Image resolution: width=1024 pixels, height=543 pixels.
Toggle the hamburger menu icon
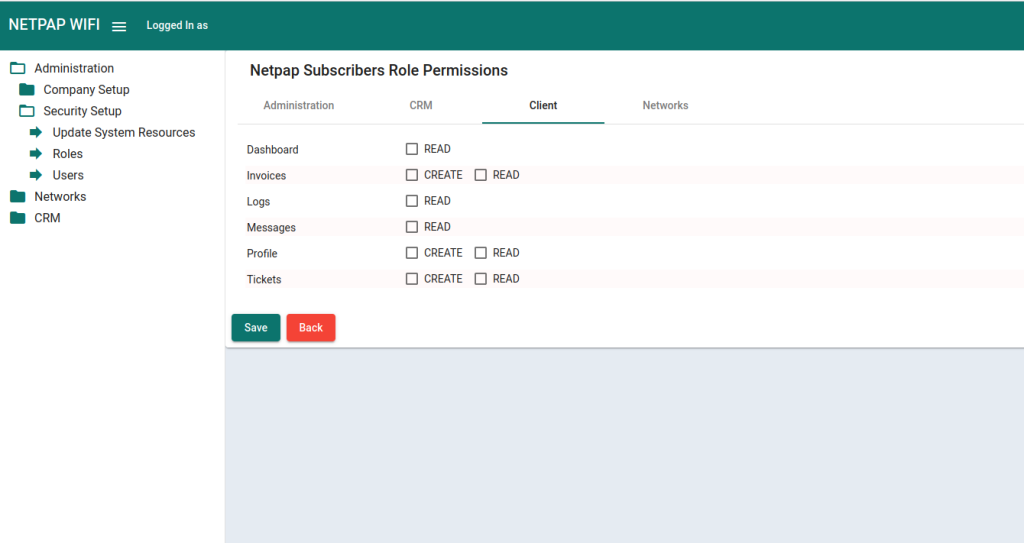119,26
